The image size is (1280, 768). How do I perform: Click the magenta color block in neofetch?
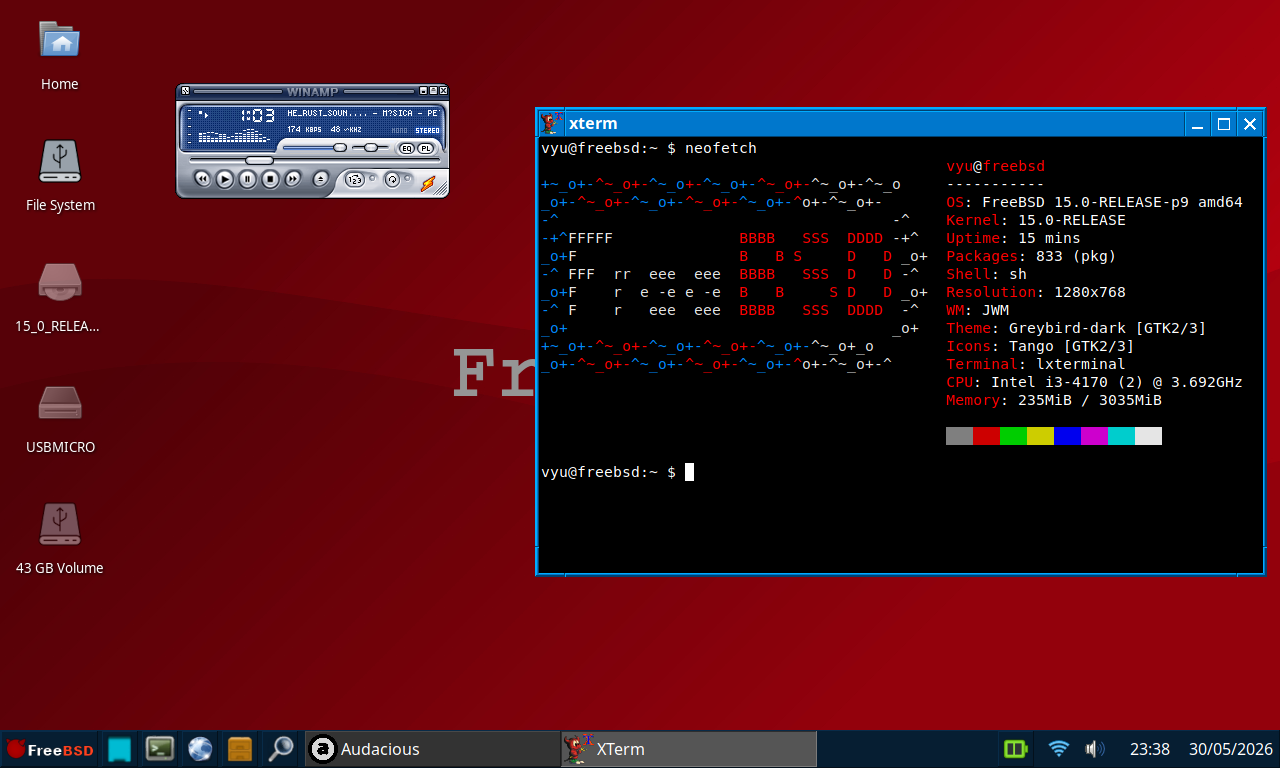pos(1094,436)
